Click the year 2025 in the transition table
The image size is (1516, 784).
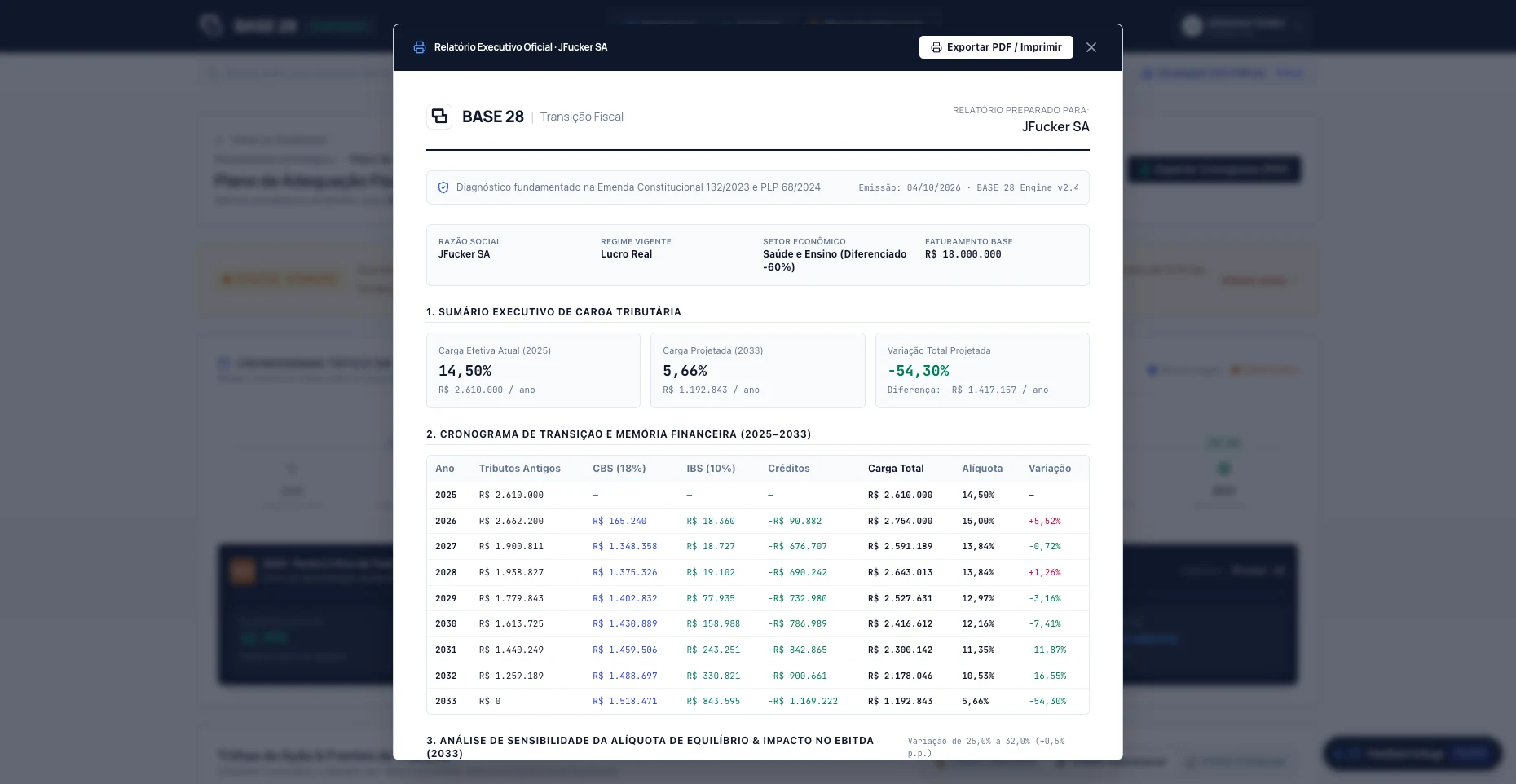click(446, 496)
